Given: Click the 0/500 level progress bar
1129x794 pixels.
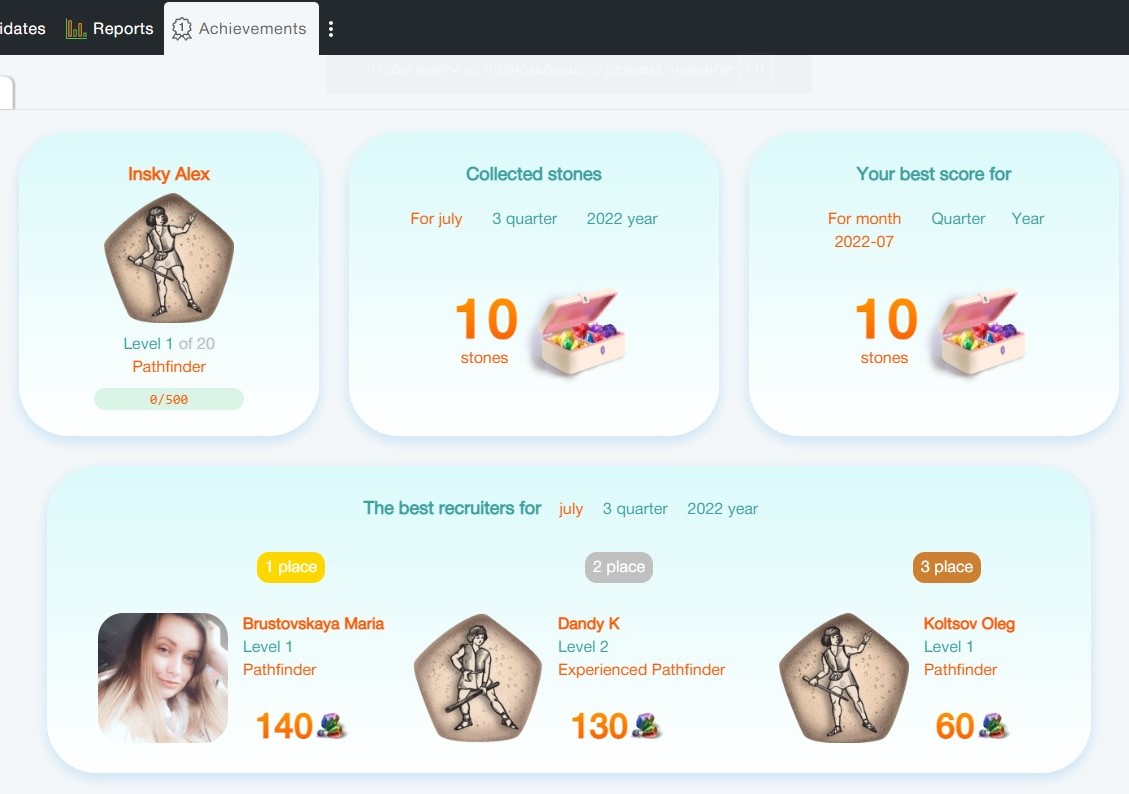Looking at the screenshot, I should pyautogui.click(x=169, y=399).
